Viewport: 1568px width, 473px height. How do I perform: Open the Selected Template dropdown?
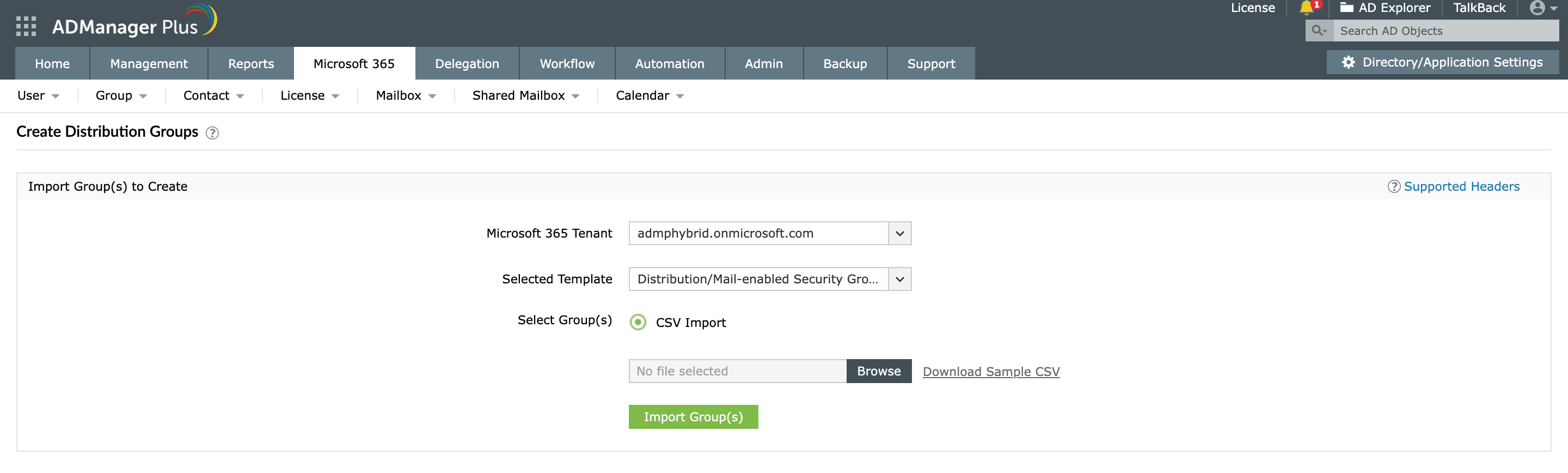[899, 279]
